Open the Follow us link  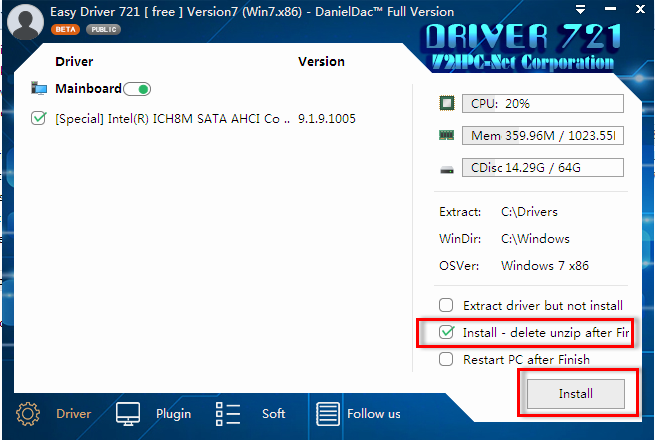[x=373, y=414]
